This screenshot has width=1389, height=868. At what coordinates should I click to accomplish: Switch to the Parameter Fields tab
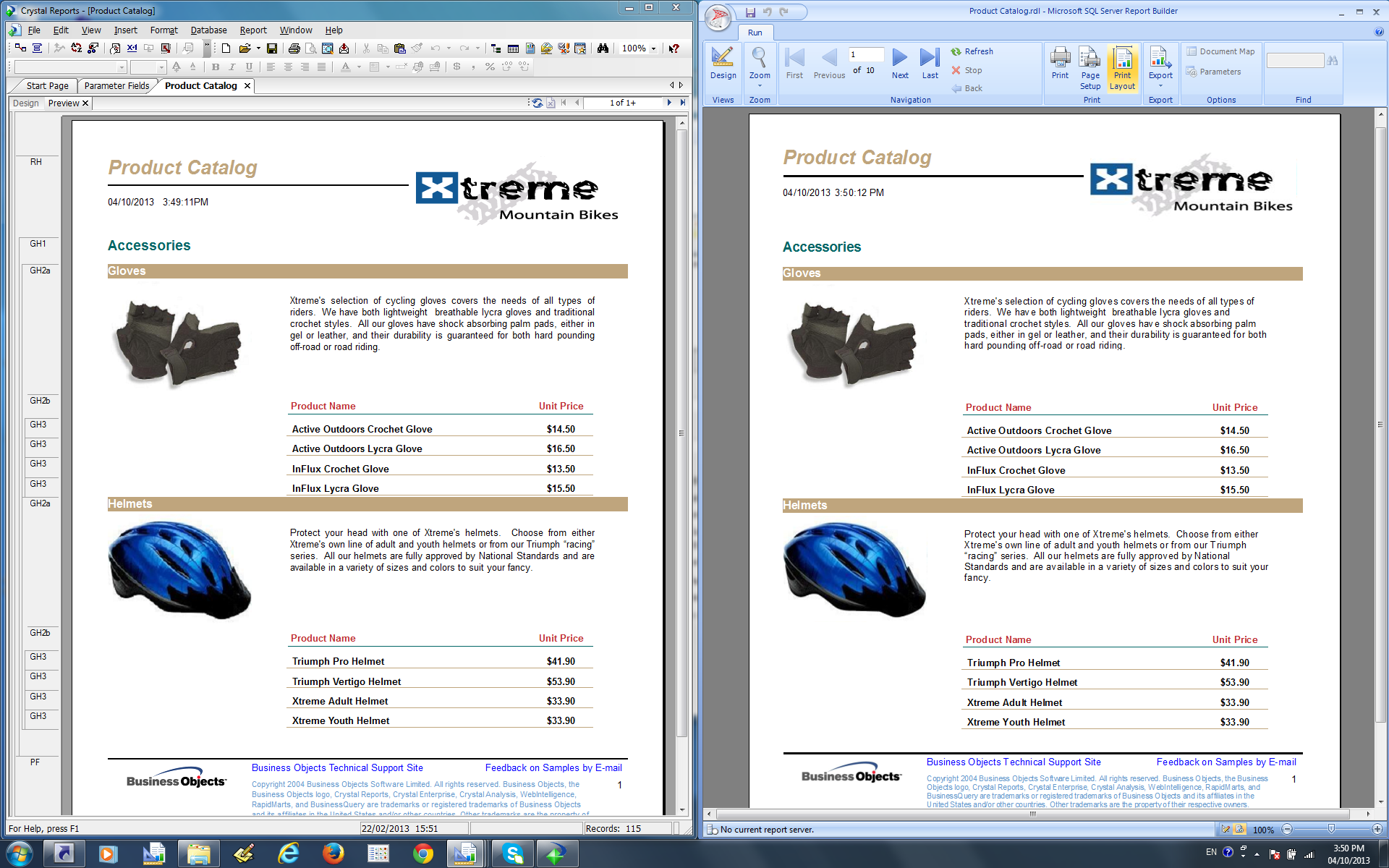116,85
